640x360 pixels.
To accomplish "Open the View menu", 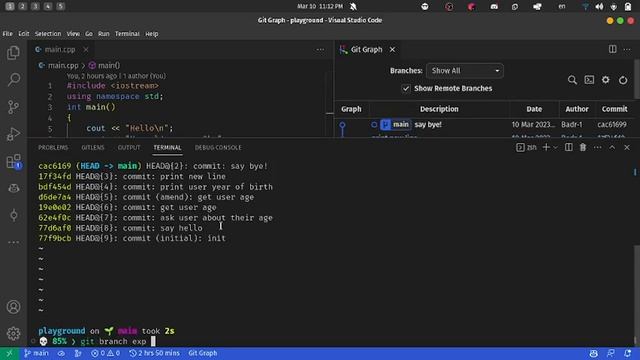I will [73, 34].
